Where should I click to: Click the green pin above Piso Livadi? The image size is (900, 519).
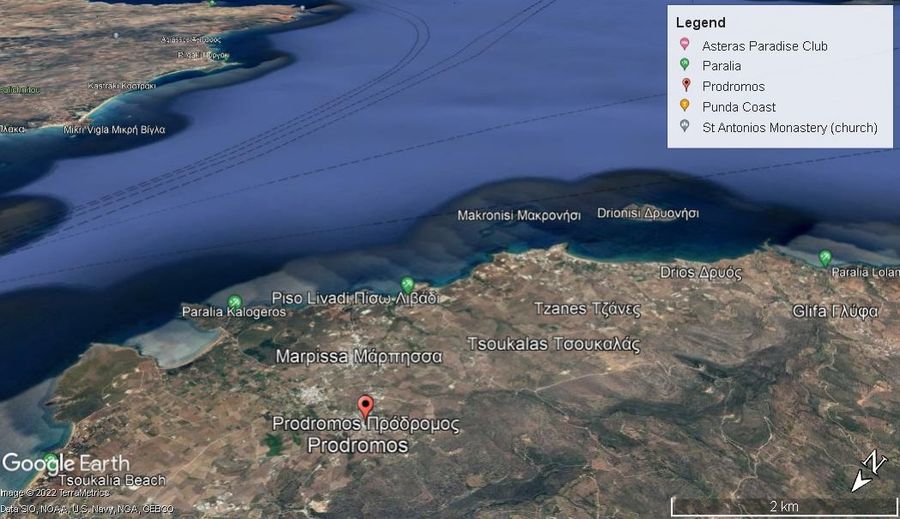coord(407,284)
